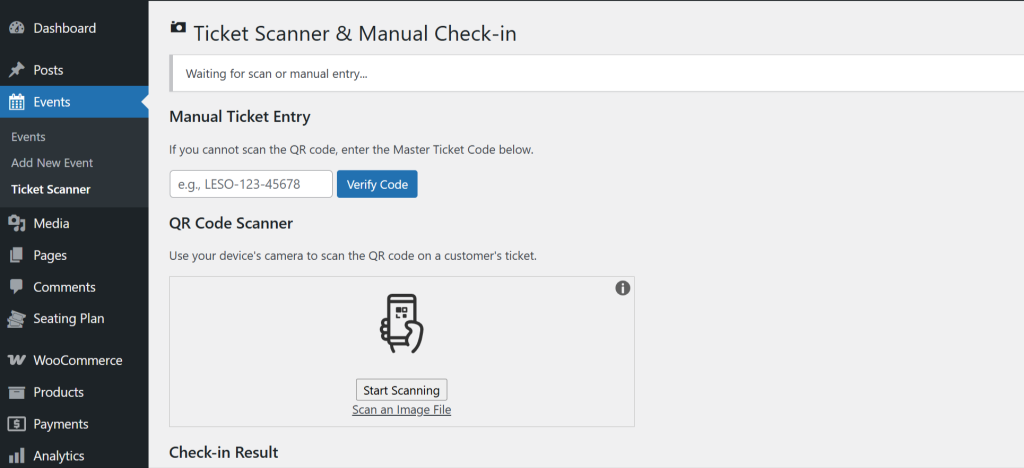Click the Seating Plan icon
This screenshot has height=468, width=1024.
[x=17, y=319]
